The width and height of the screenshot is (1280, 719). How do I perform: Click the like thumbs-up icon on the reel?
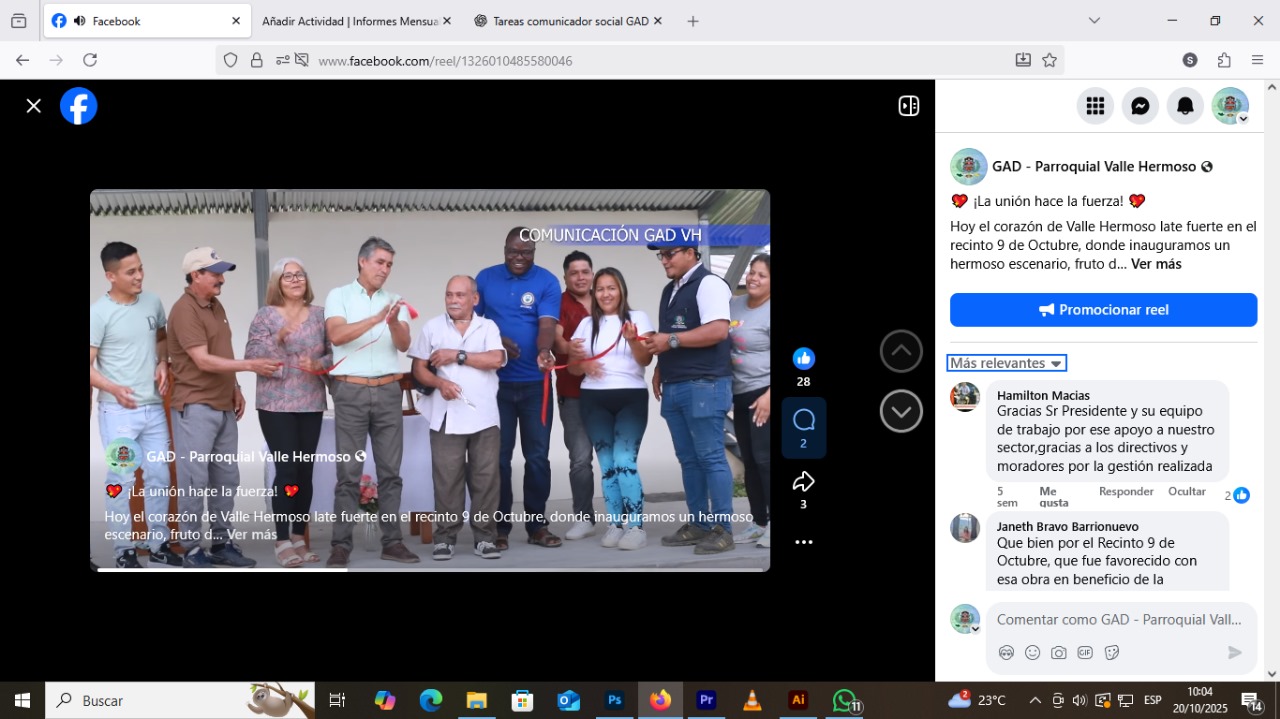(x=803, y=359)
